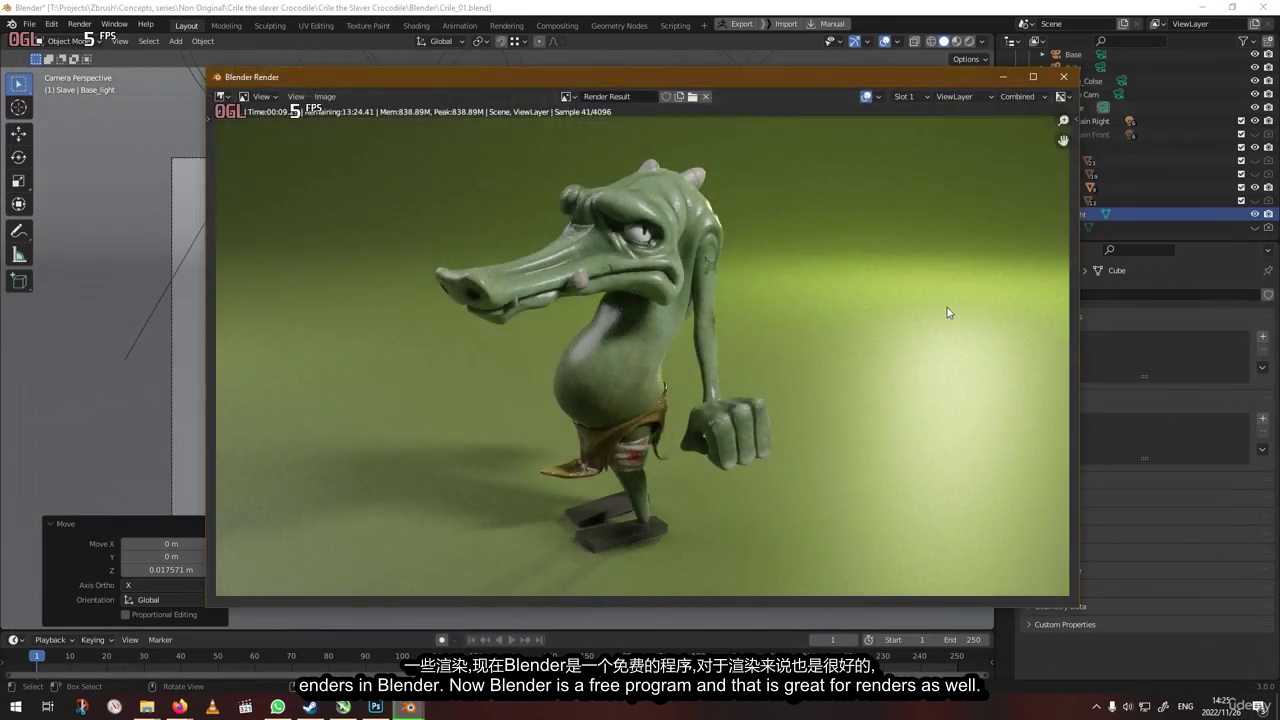This screenshot has height=720, width=1280.
Task: Expand the Base collection in the outliner
Action: click(1043, 55)
